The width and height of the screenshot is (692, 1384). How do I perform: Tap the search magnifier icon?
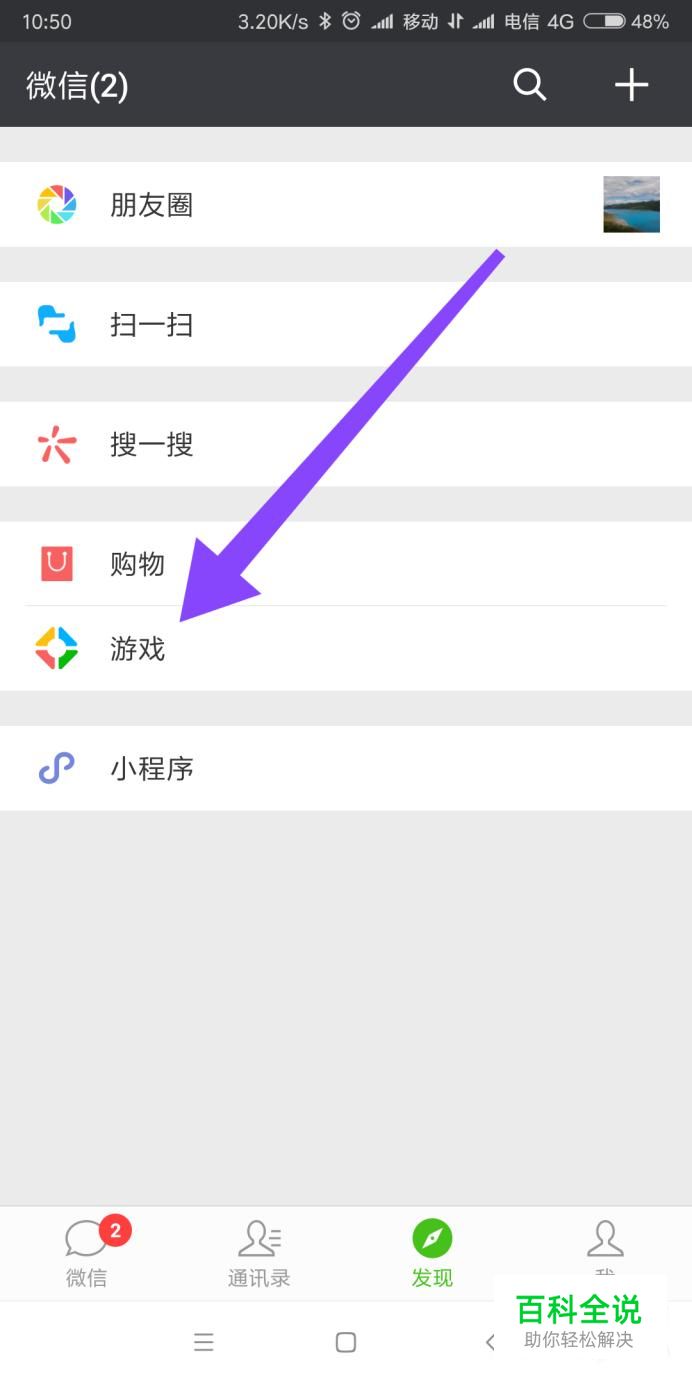(530, 85)
